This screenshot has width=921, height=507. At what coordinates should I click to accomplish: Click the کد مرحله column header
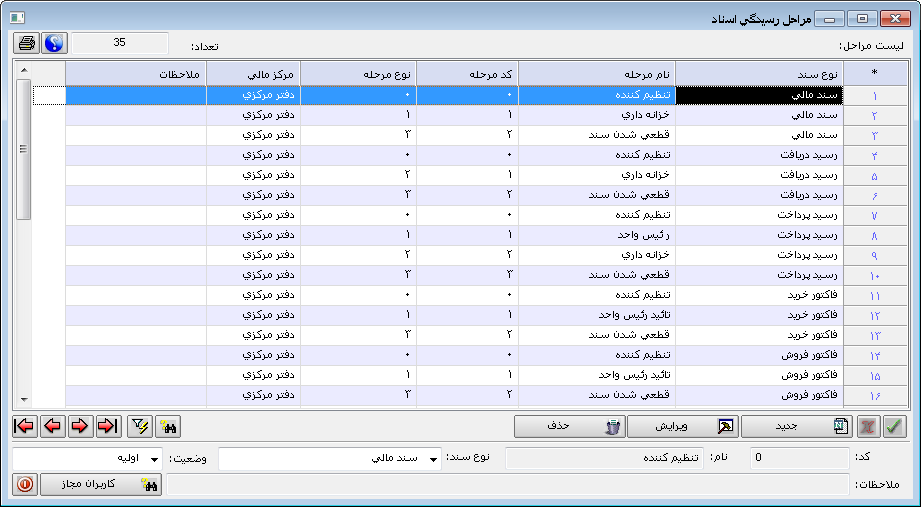point(468,74)
